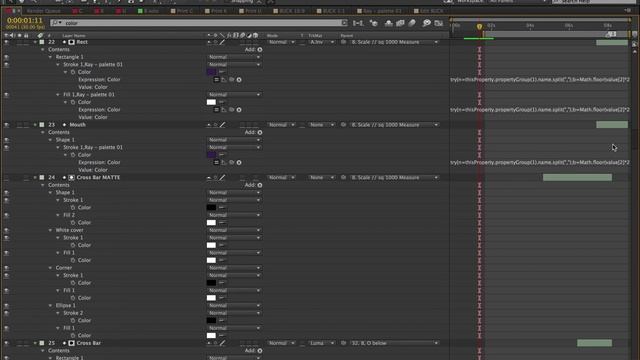This screenshot has height=360, width=640.
Task: Switch to the Print C tab
Action: tap(182, 11)
